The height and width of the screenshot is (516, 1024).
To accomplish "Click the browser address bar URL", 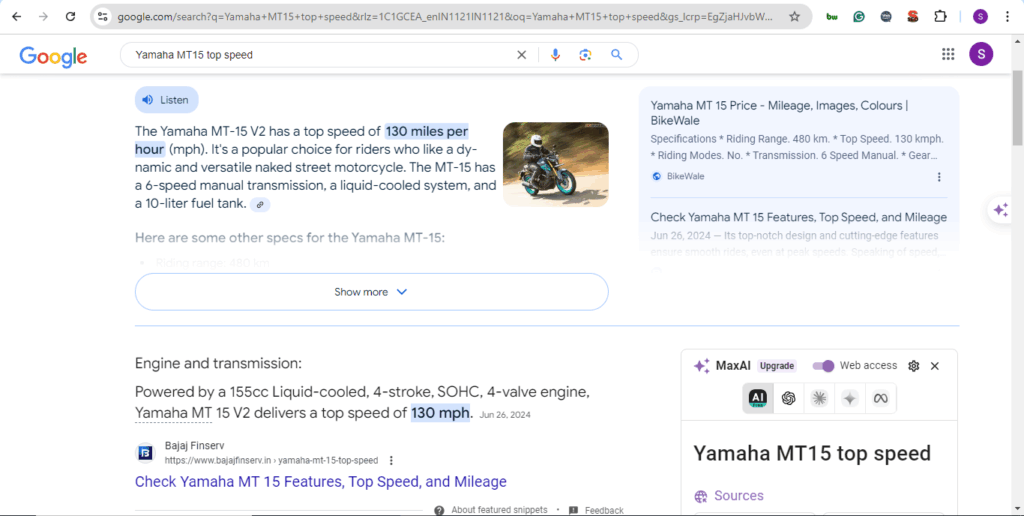I will pyautogui.click(x=444, y=17).
